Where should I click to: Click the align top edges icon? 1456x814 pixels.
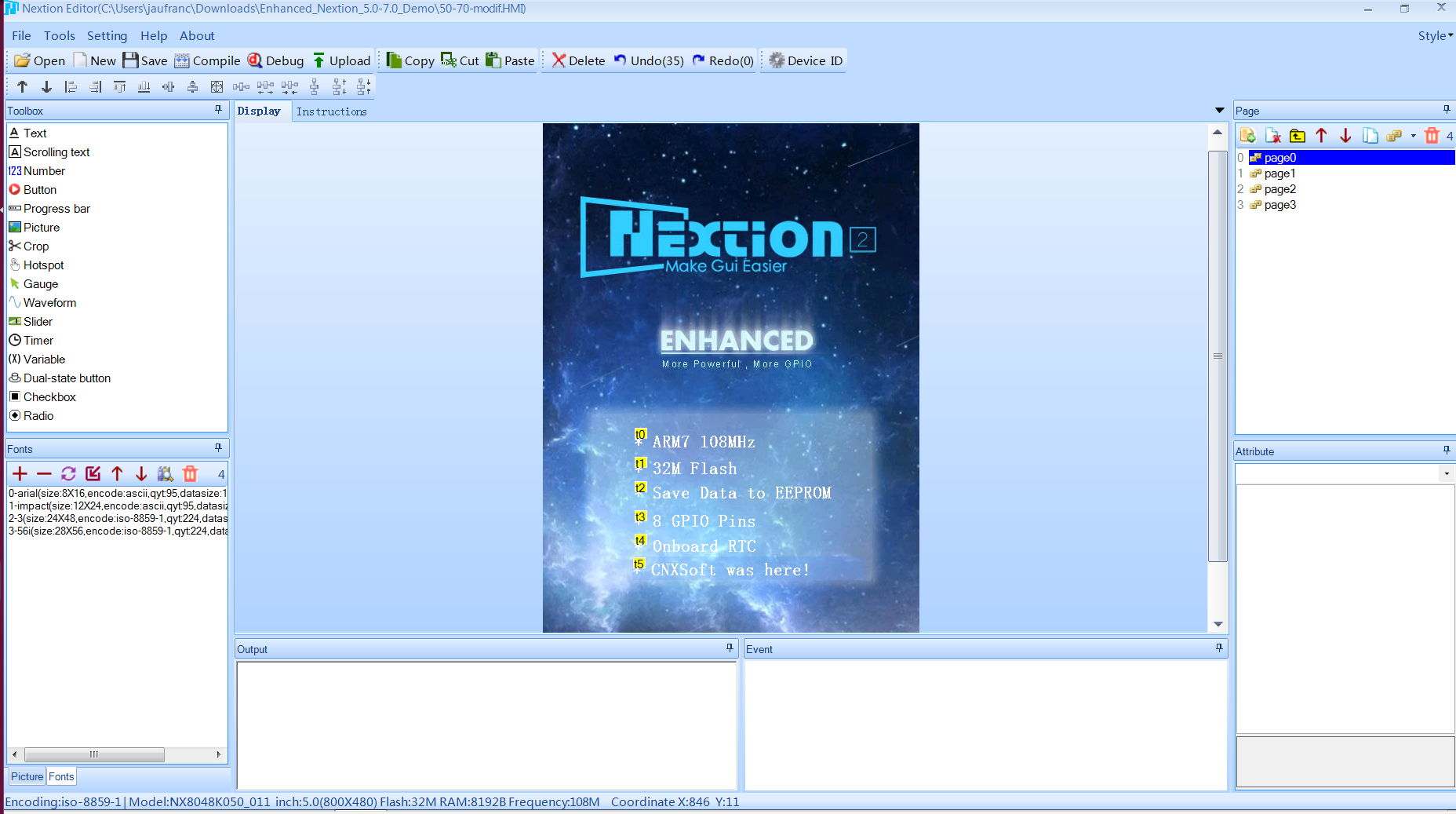pos(119,87)
